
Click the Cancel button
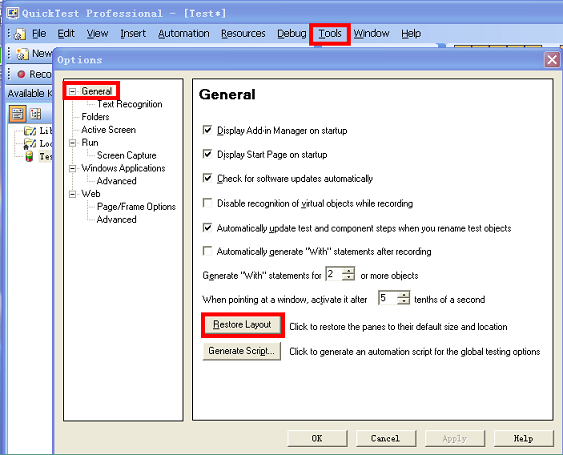[386, 438]
